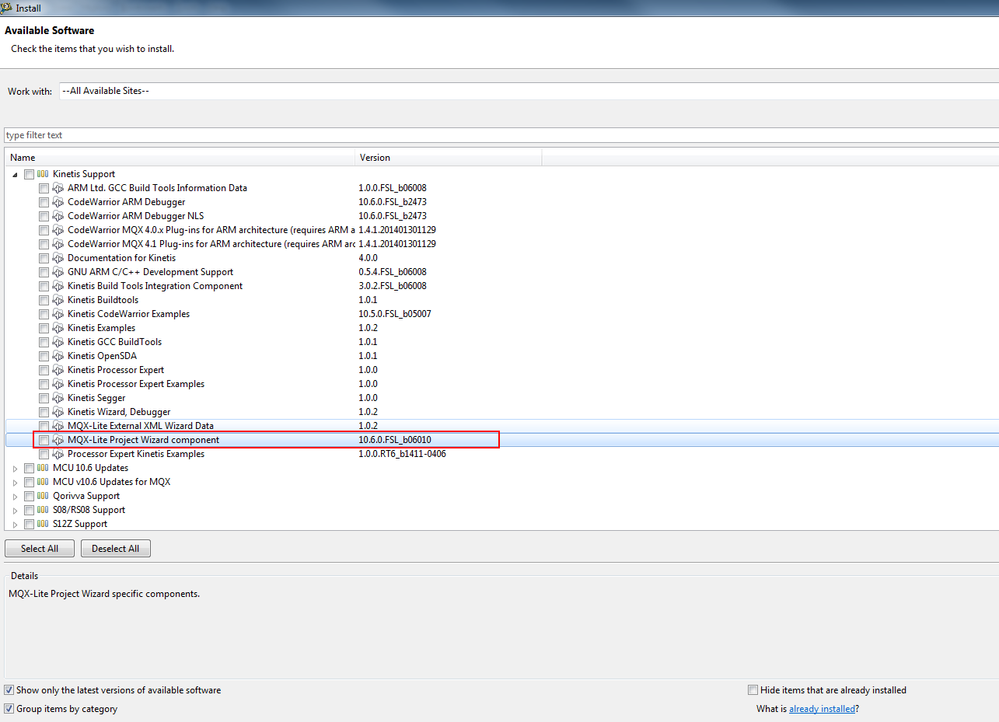Click version 10.5.0.FSL_b05007 cell
Screen dimensions: 999x722
[x=394, y=314]
